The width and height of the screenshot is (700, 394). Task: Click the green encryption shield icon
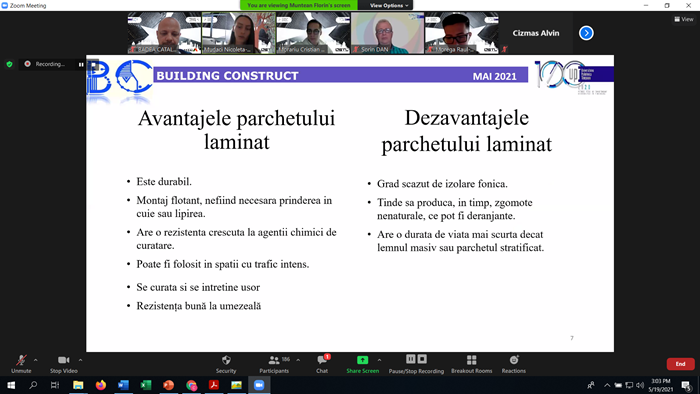point(9,64)
